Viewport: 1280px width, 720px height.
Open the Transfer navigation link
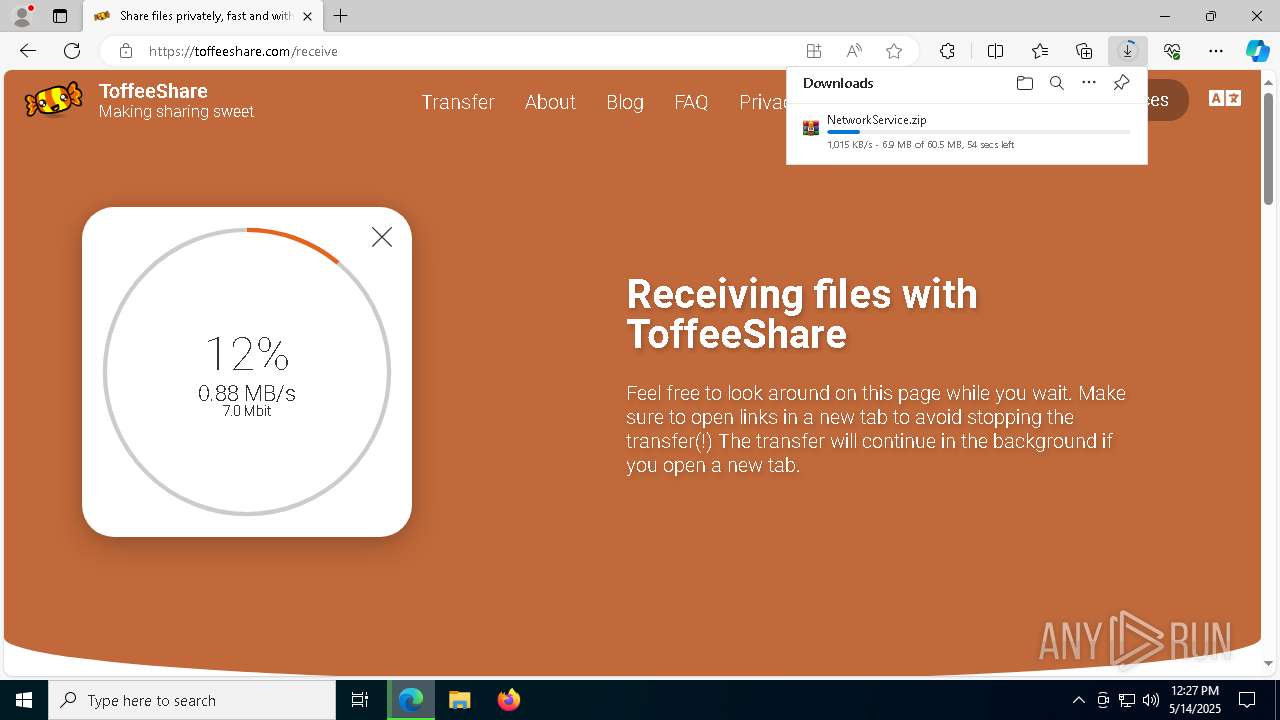458,102
